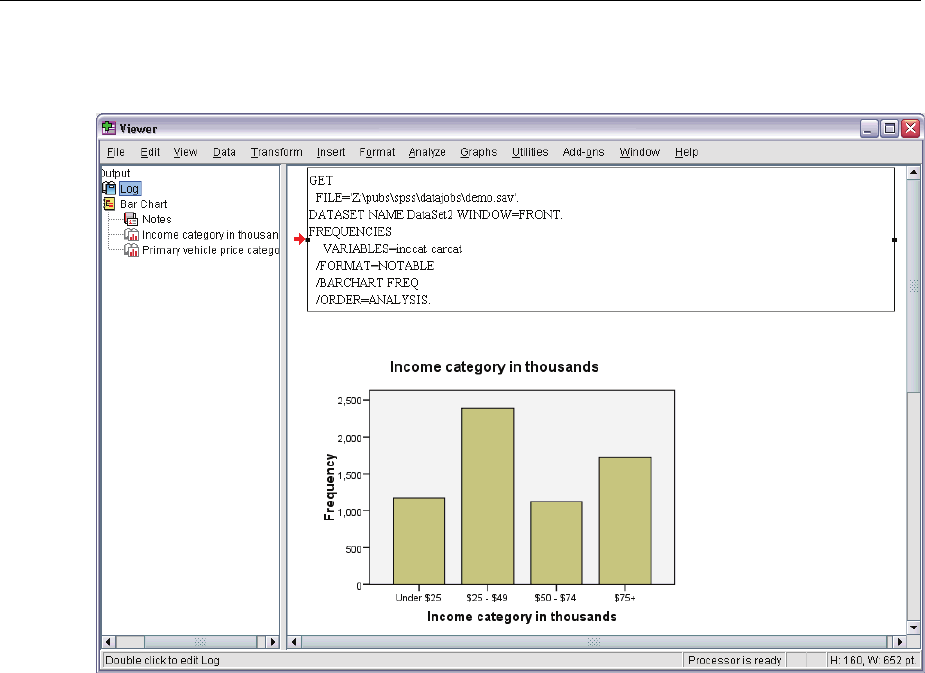Click the Processor is ready status area
Image resolution: width=925 pixels, height=673 pixels.
pyautogui.click(x=734, y=660)
